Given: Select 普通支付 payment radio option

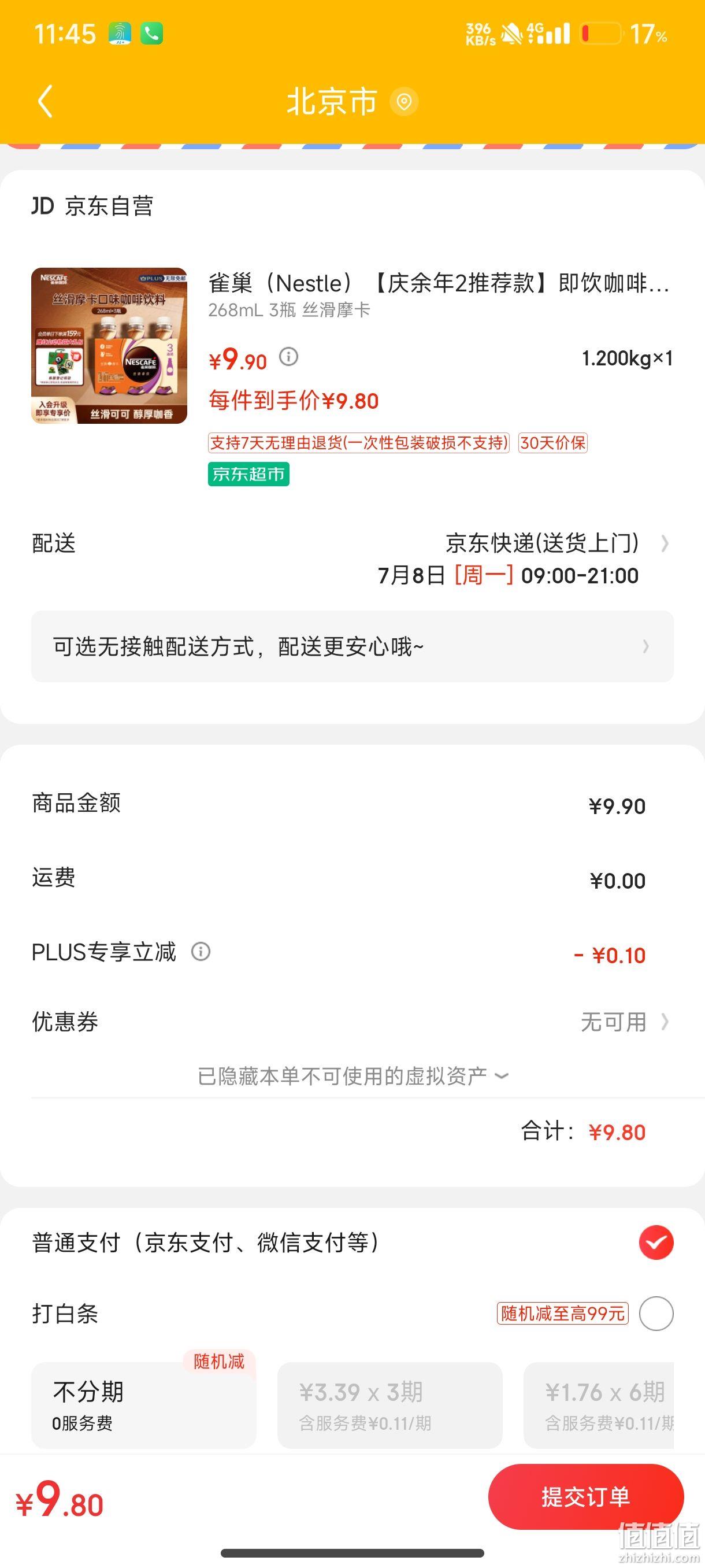Looking at the screenshot, I should [656, 1243].
